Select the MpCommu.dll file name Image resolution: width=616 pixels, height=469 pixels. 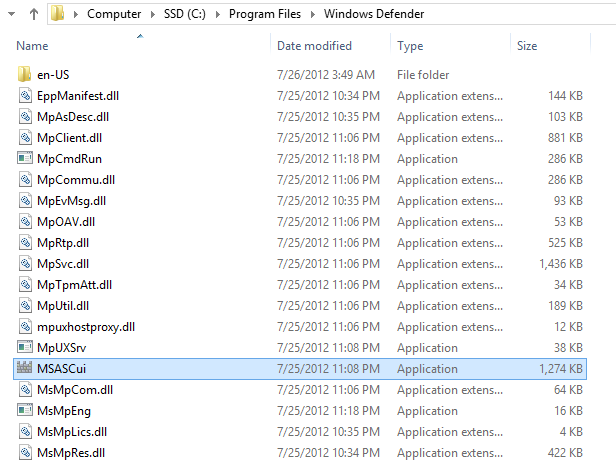click(x=76, y=180)
